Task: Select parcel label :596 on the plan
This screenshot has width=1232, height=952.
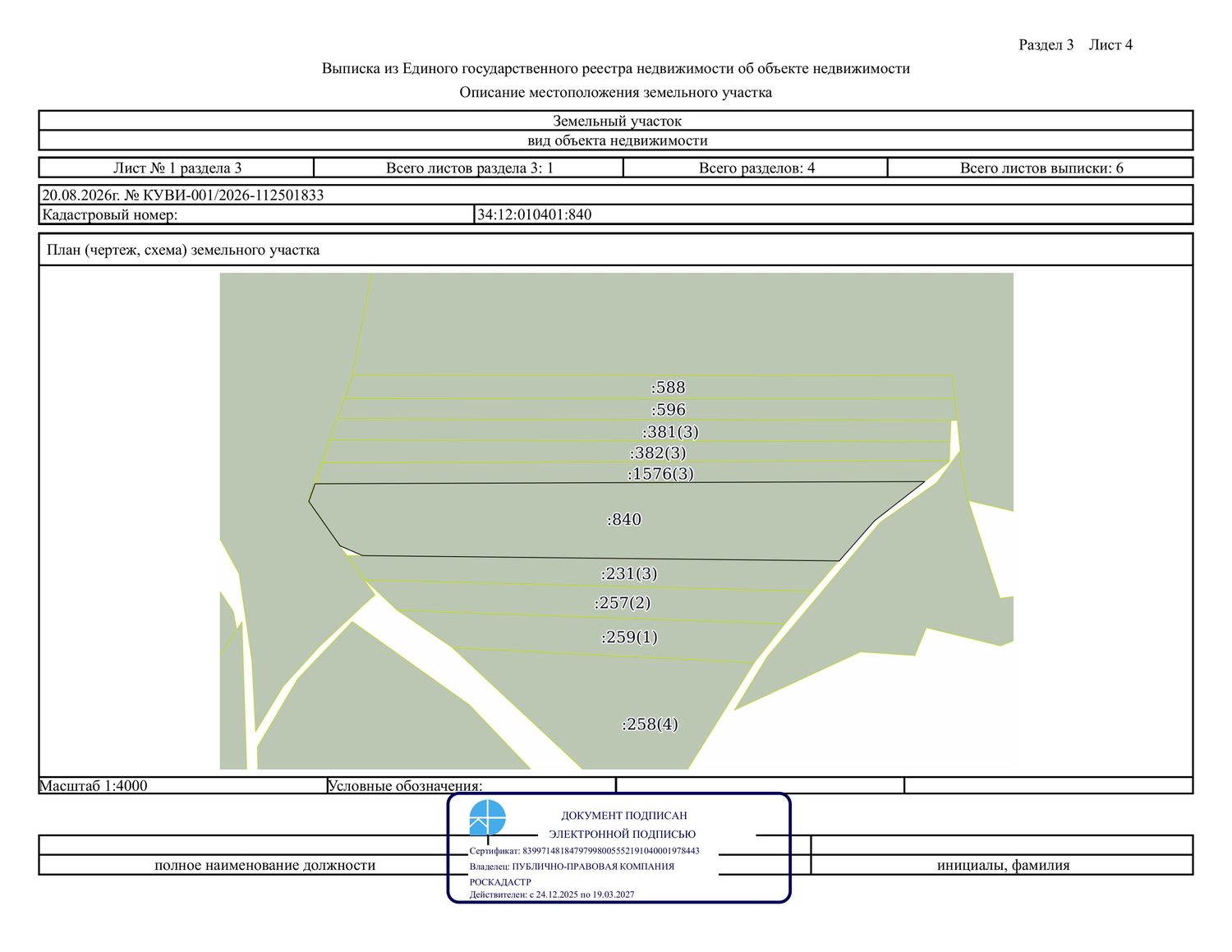Action: (669, 410)
